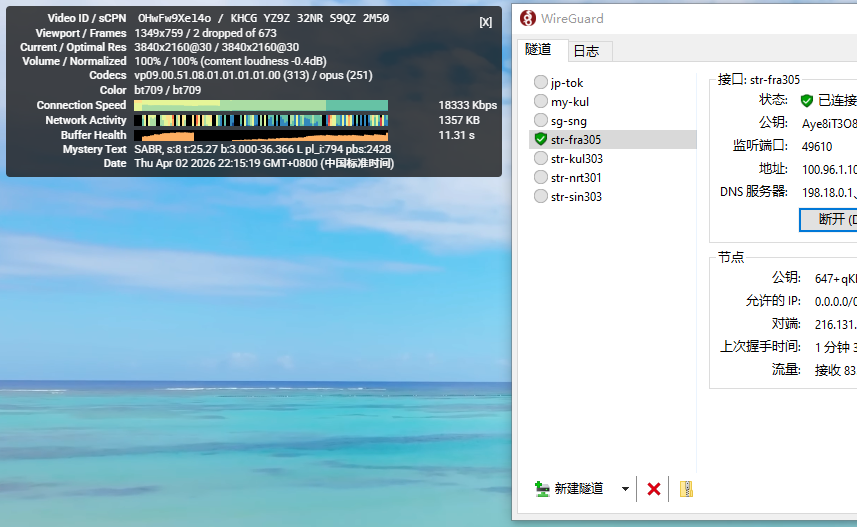Viewport: 857px width, 527px height.
Task: Click the Viewport 1349x759 frames line
Action: [206, 33]
